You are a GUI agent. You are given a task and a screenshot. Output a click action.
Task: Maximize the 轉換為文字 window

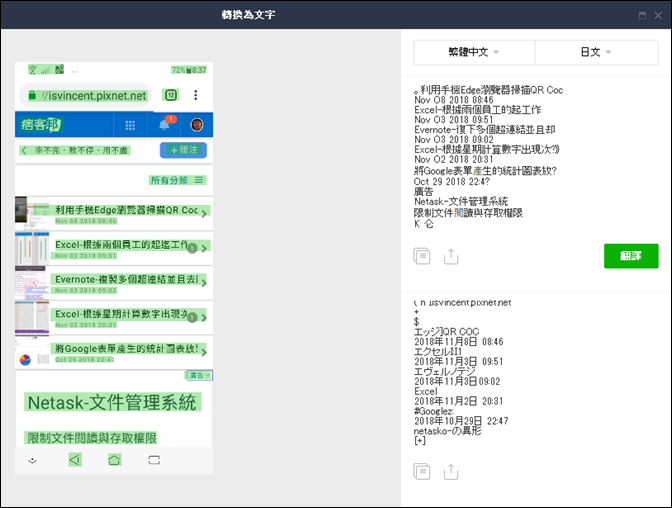[642, 15]
